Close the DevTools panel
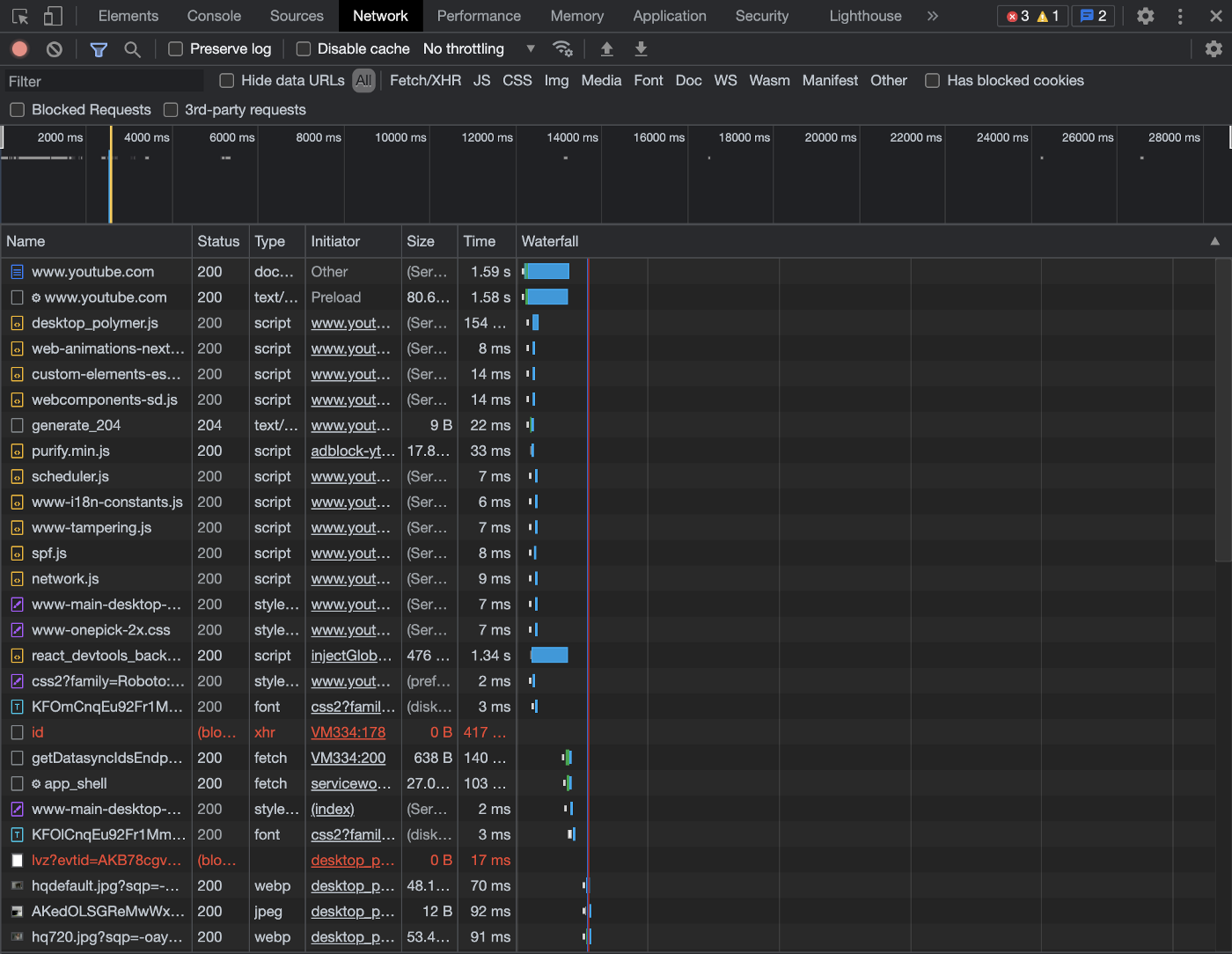This screenshot has height=954, width=1232. (1215, 16)
